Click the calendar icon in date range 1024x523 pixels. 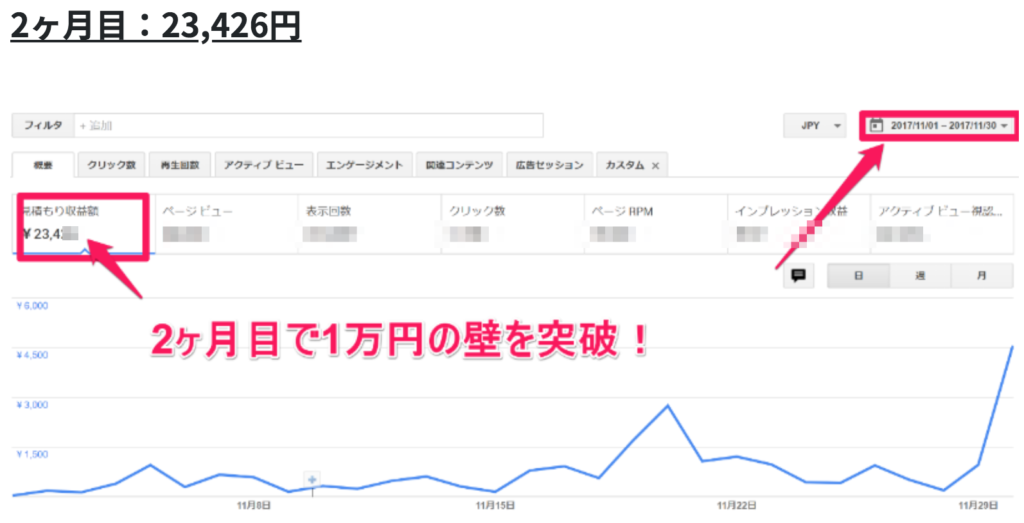coord(877,126)
